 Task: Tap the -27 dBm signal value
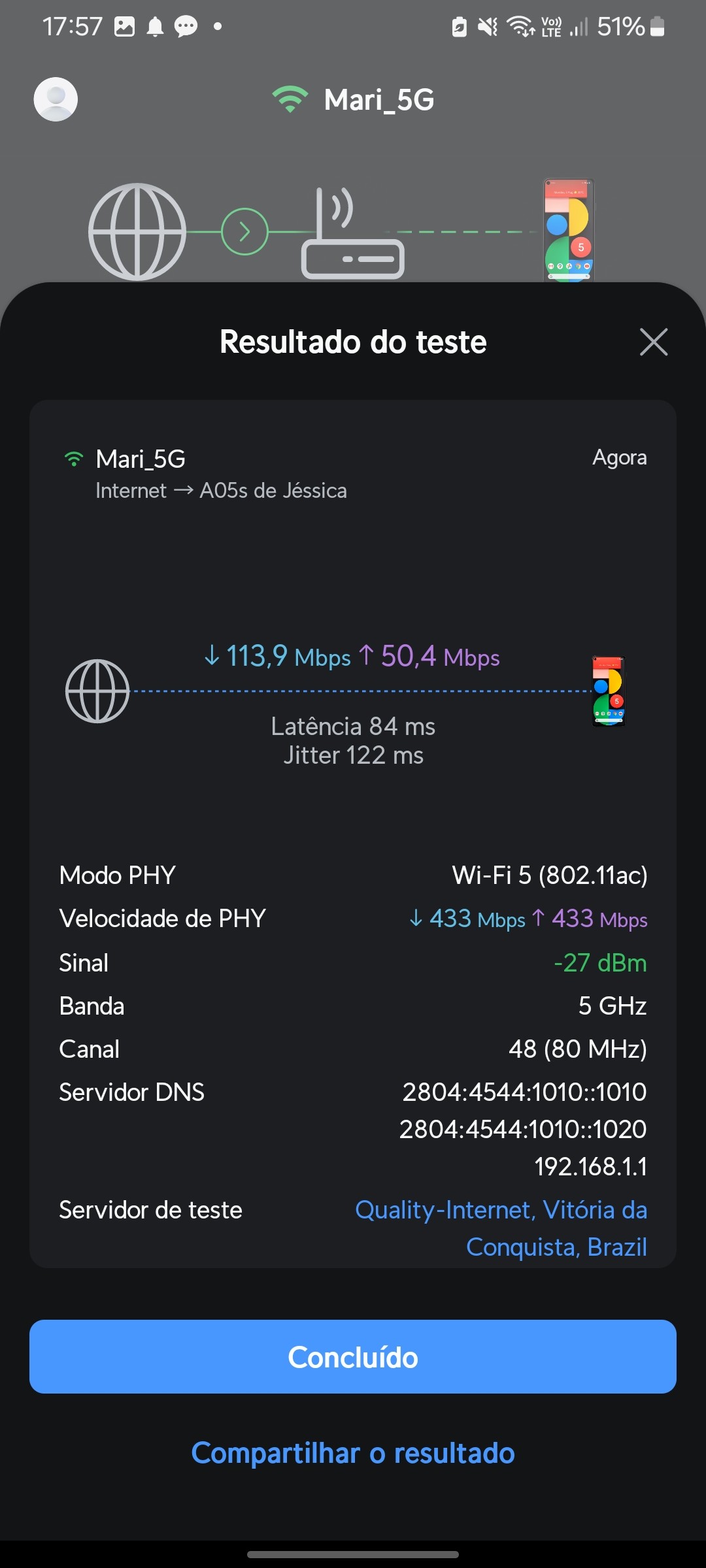tap(600, 962)
